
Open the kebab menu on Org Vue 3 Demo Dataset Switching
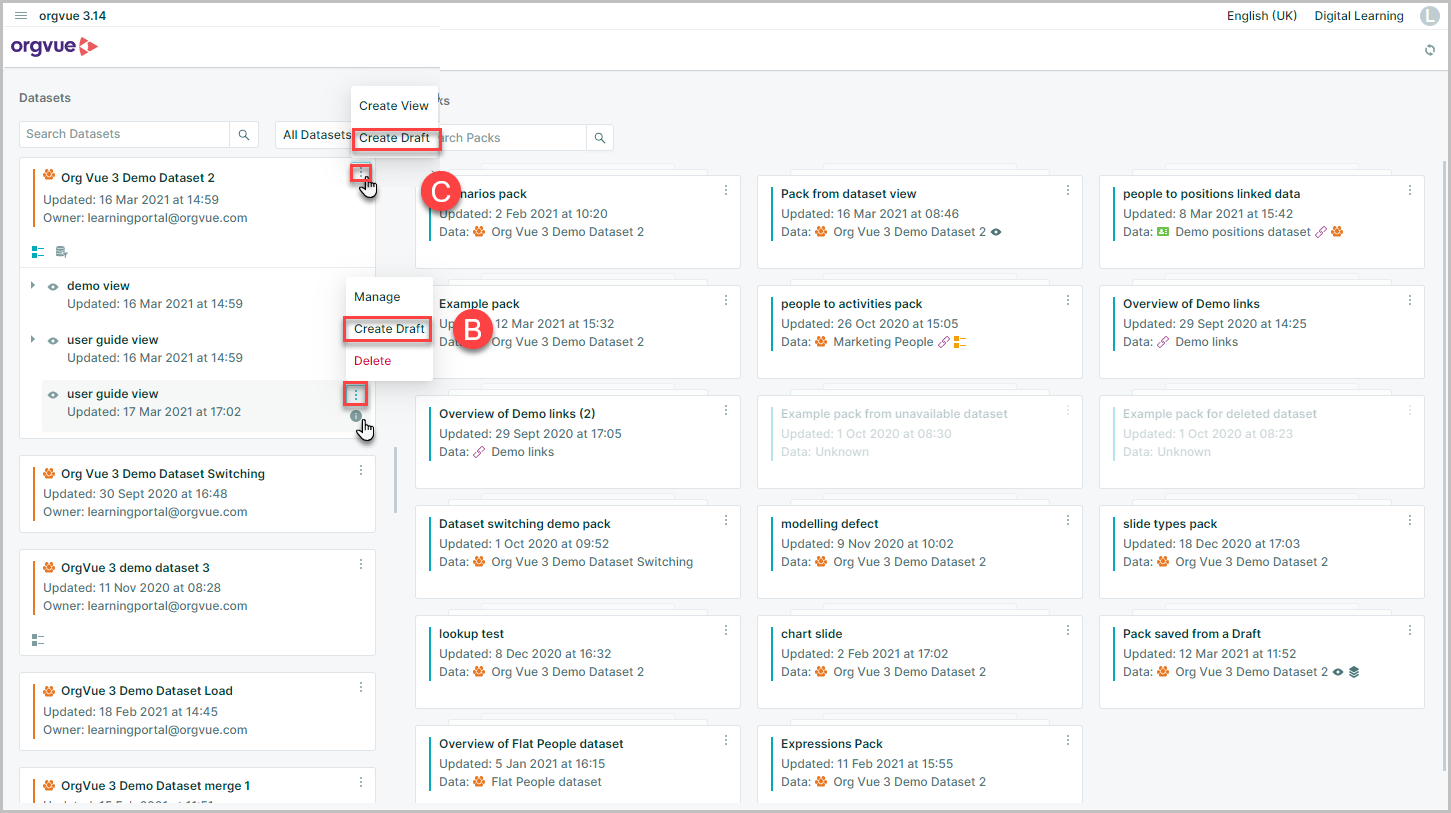[361, 470]
